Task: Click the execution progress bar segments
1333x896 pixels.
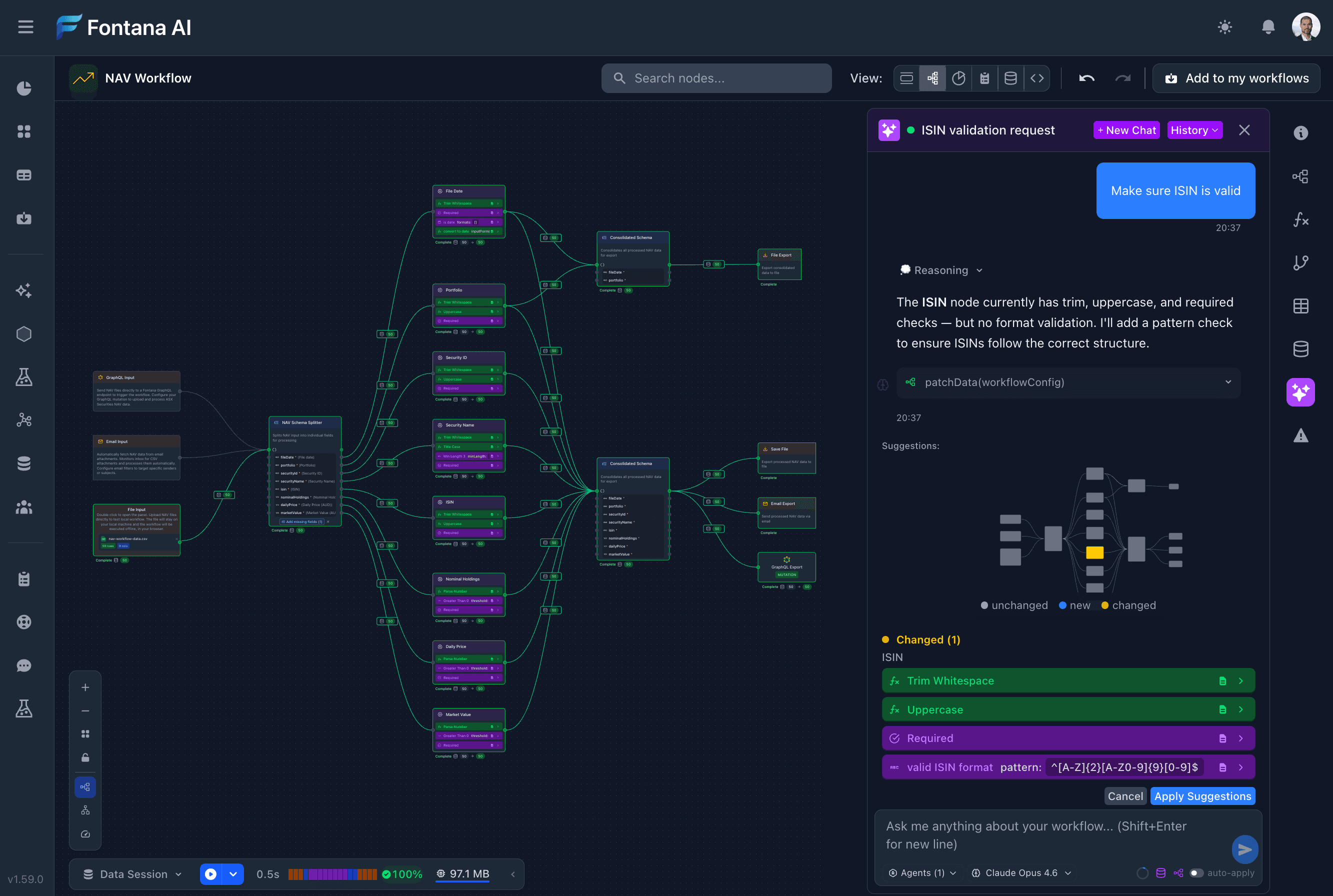Action: tap(331, 873)
